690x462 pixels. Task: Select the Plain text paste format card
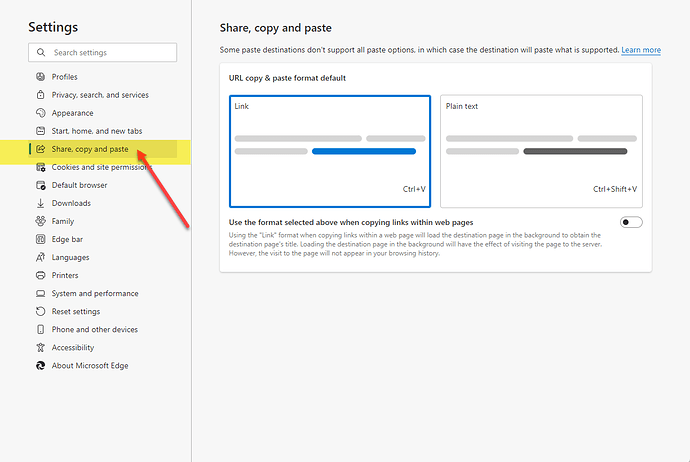(541, 151)
